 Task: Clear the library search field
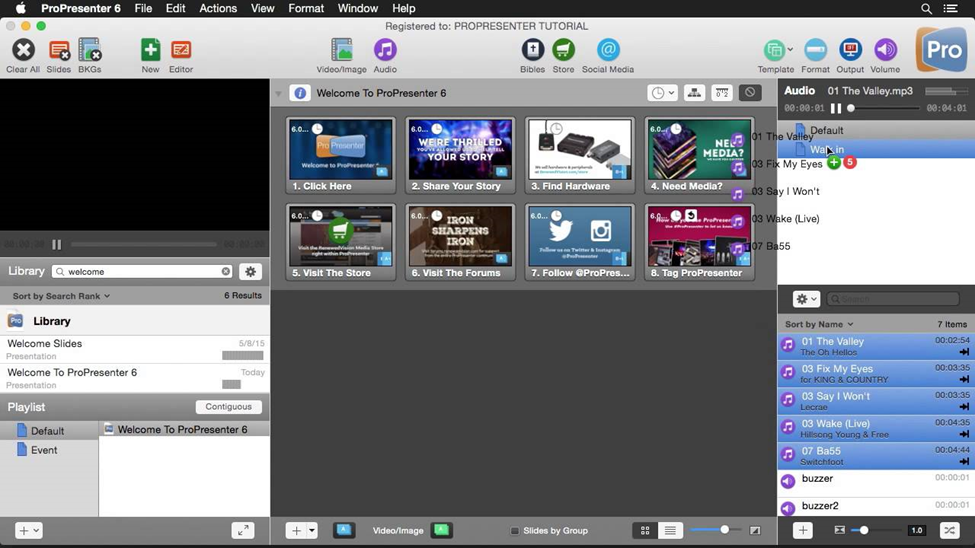pos(226,272)
